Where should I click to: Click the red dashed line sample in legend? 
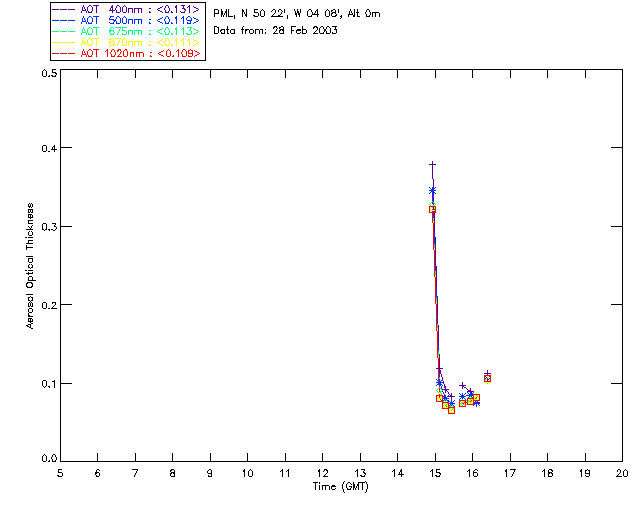click(64, 53)
